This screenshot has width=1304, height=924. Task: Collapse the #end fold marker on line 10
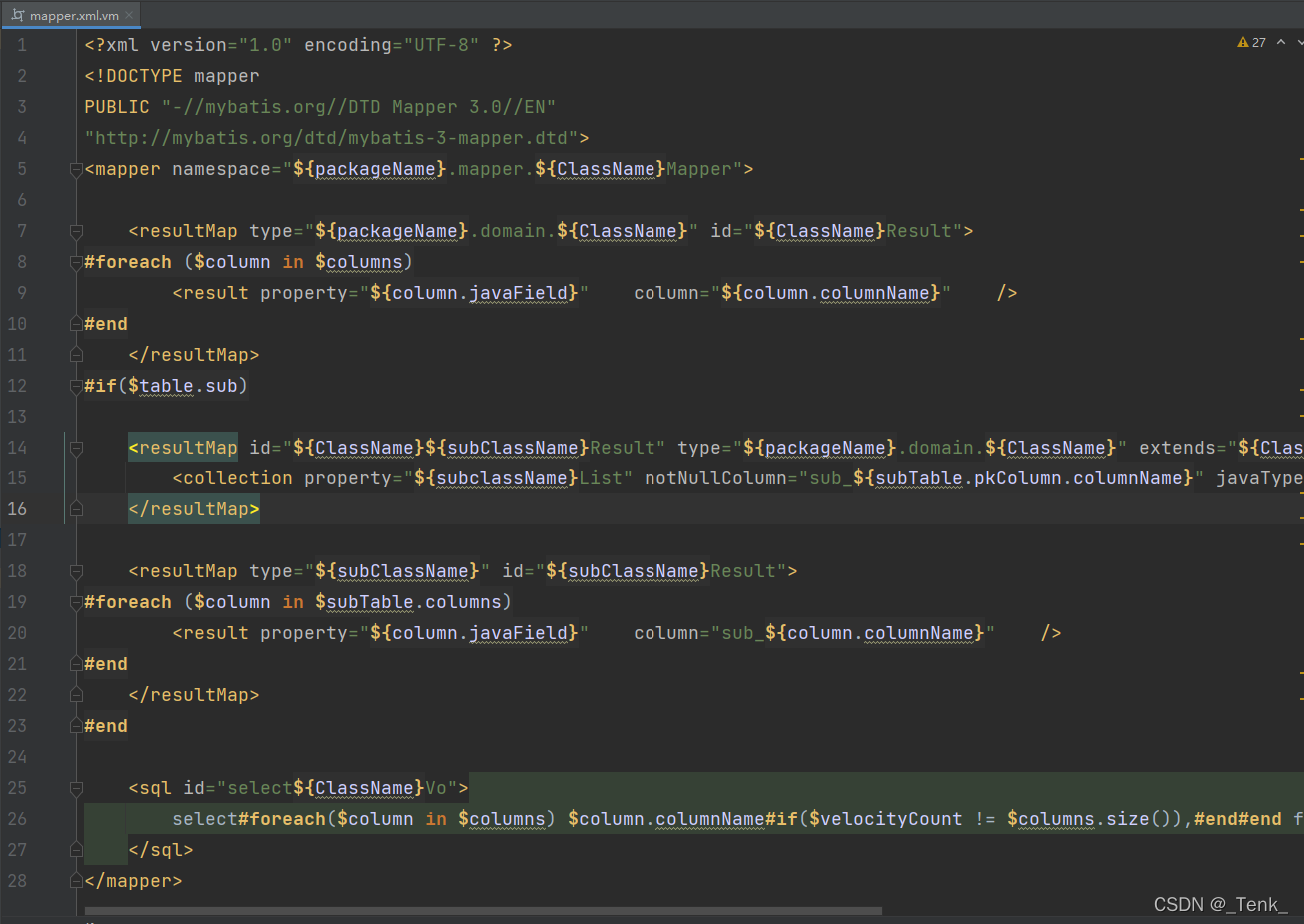pos(76,324)
